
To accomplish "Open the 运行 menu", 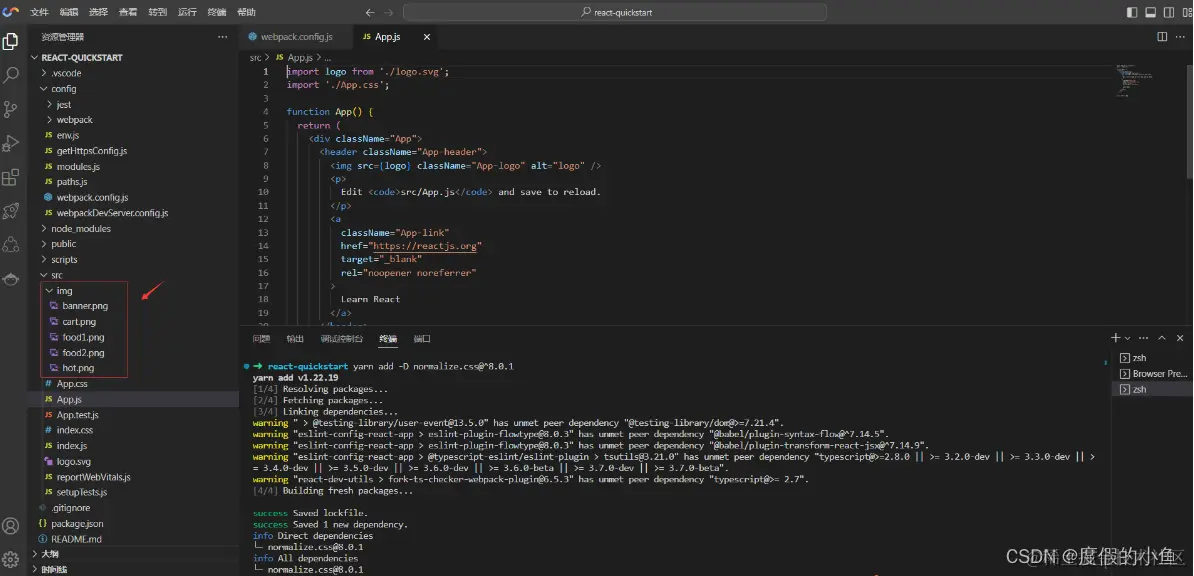I will pyautogui.click(x=187, y=12).
